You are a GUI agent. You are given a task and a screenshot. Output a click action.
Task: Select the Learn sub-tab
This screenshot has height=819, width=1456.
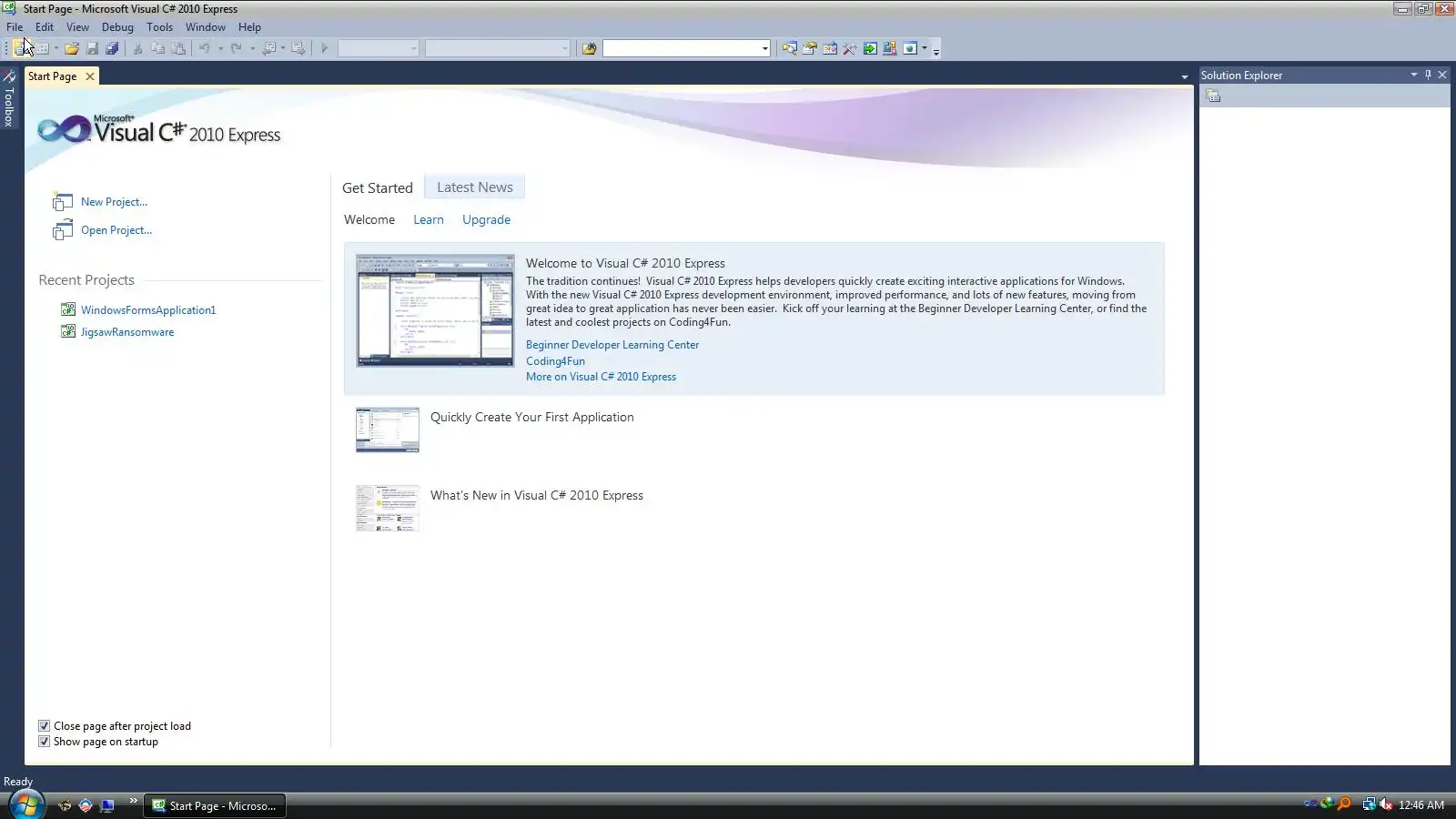429,220
